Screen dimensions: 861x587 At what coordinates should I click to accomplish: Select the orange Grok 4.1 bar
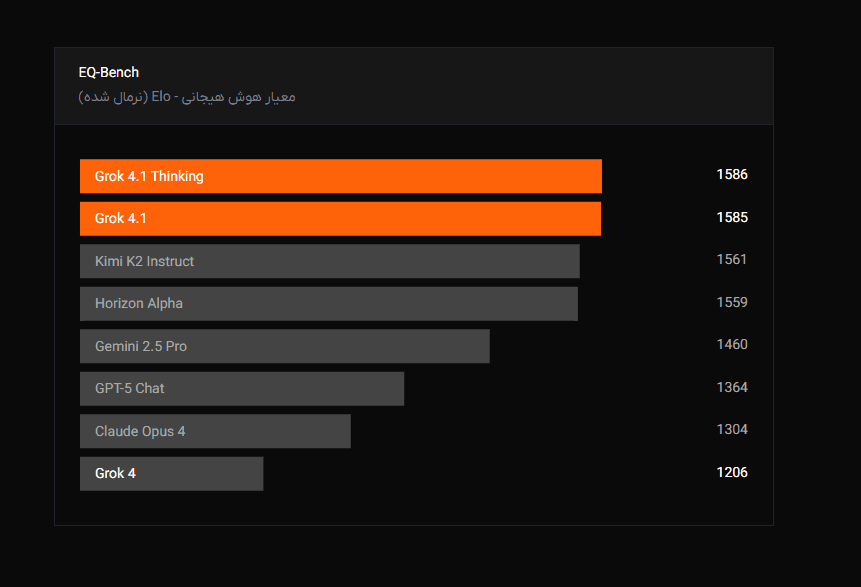[340, 218]
